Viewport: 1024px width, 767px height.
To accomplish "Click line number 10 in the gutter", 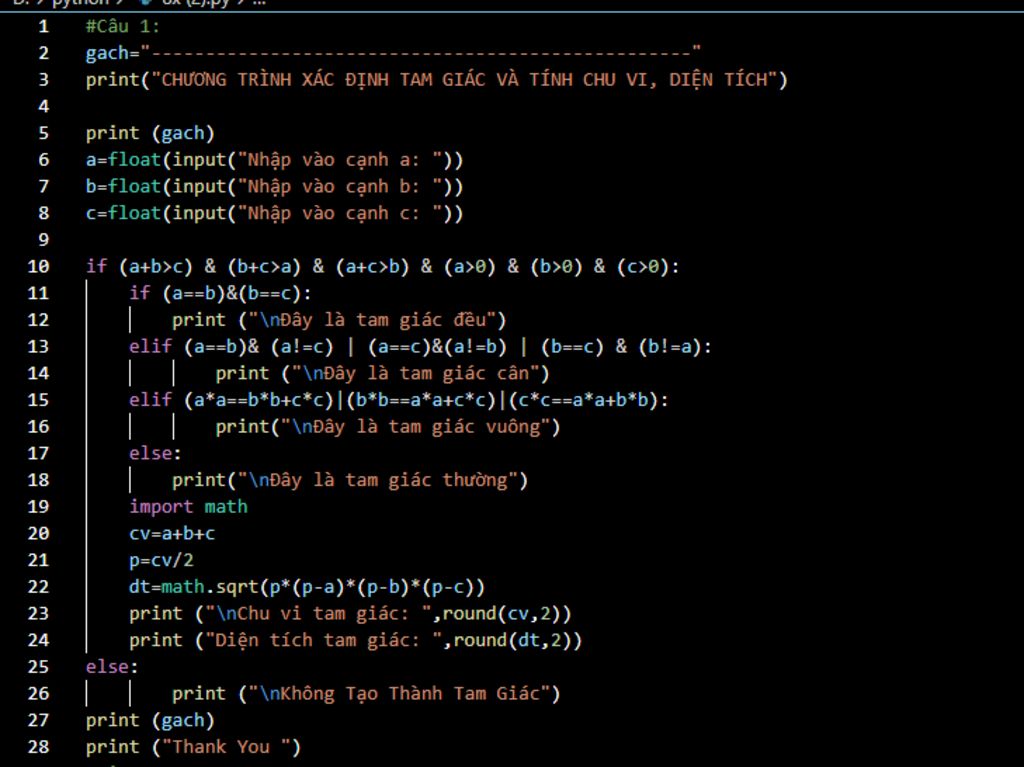I will pos(38,267).
